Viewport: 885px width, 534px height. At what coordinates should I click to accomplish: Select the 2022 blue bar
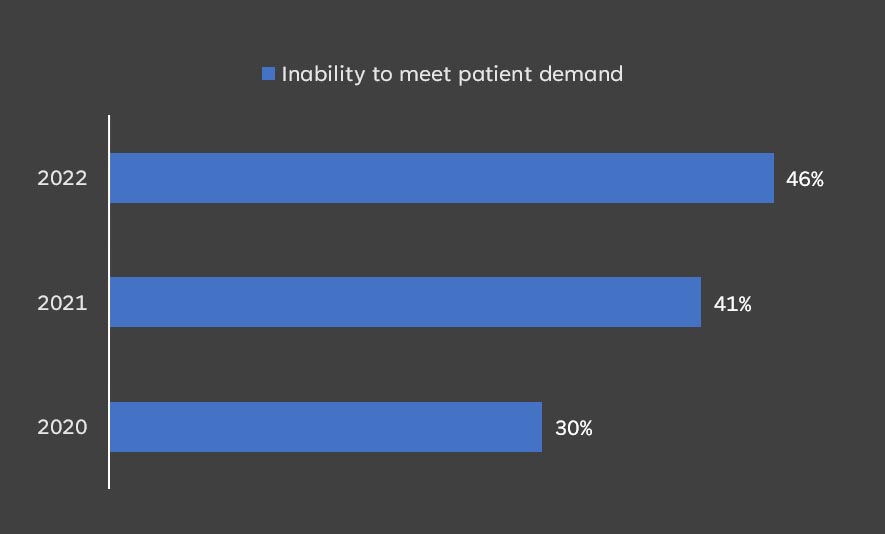(x=441, y=178)
